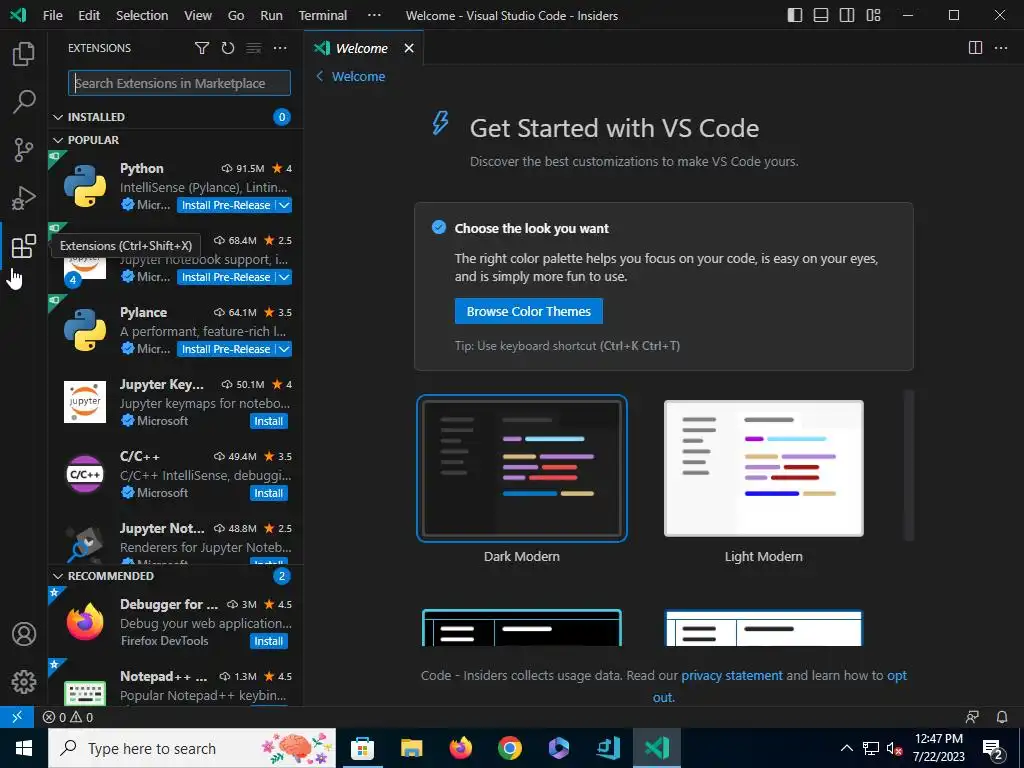Click the walkthrough vertical scrollbar
Viewport: 1024px width, 768px height.
point(908,465)
